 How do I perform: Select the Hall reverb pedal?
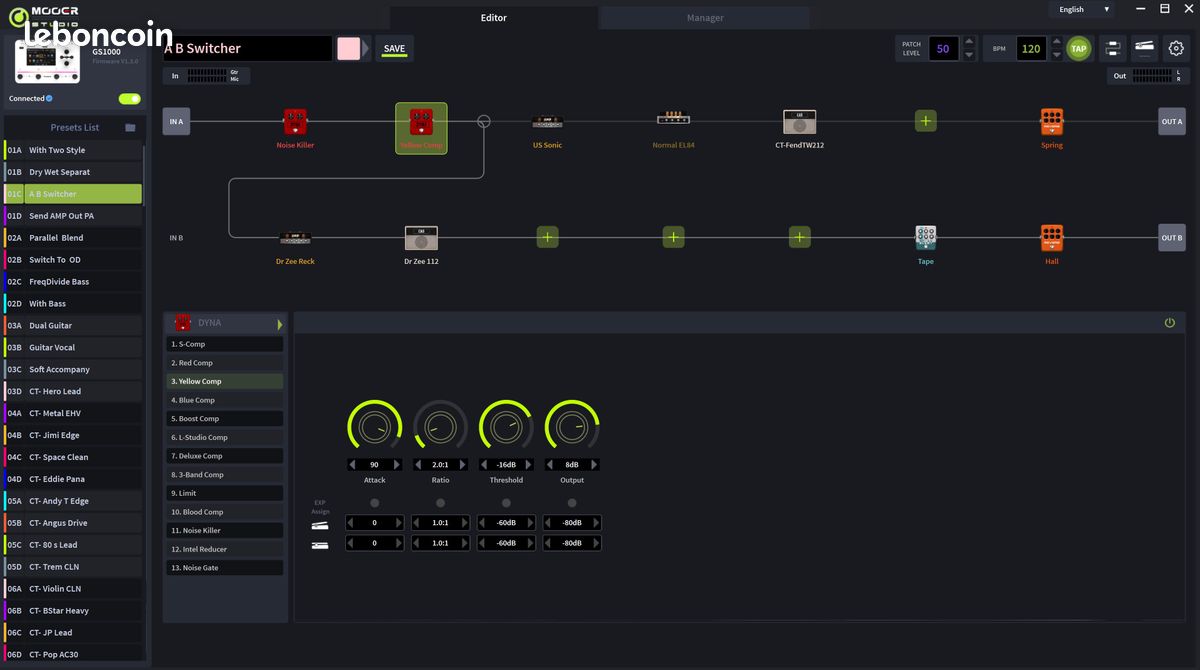pyautogui.click(x=1052, y=238)
